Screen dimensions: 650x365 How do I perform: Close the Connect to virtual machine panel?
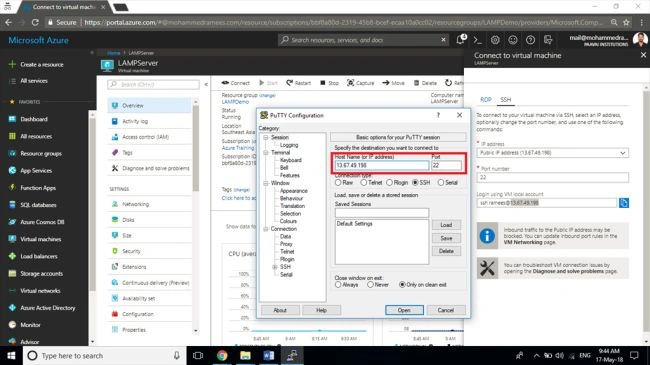(x=643, y=55)
